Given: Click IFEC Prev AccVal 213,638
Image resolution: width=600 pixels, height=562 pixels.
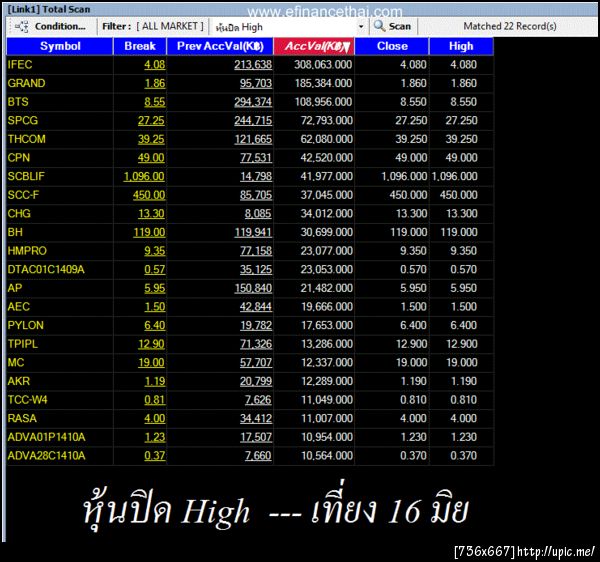Looking at the screenshot, I should (253, 65).
